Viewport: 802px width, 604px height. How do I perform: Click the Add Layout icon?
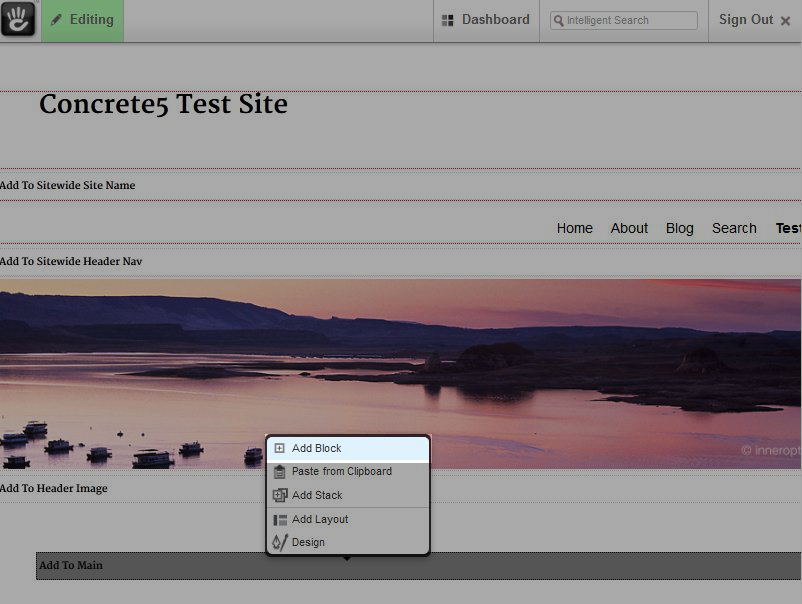280,520
